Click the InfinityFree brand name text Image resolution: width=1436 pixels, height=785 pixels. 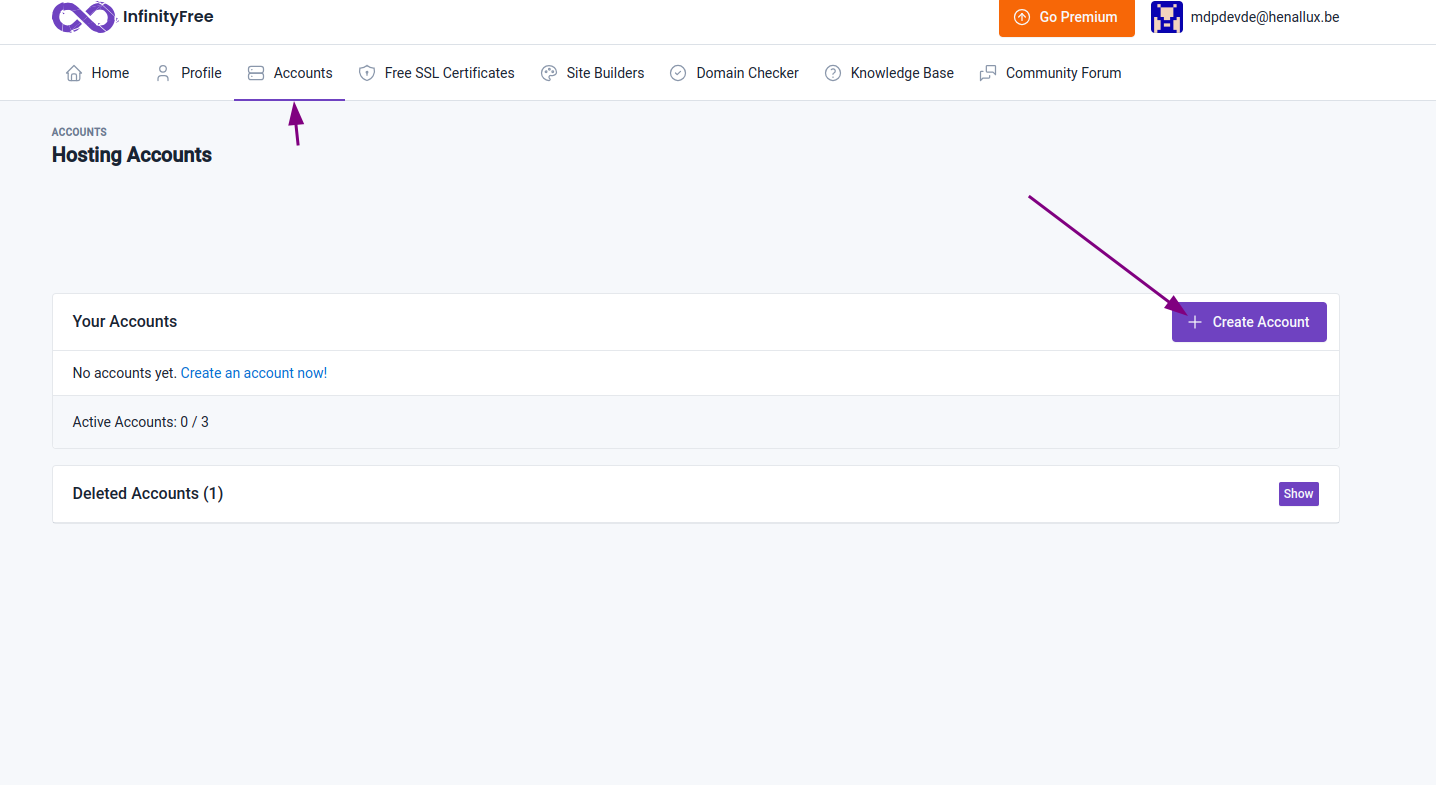(168, 17)
